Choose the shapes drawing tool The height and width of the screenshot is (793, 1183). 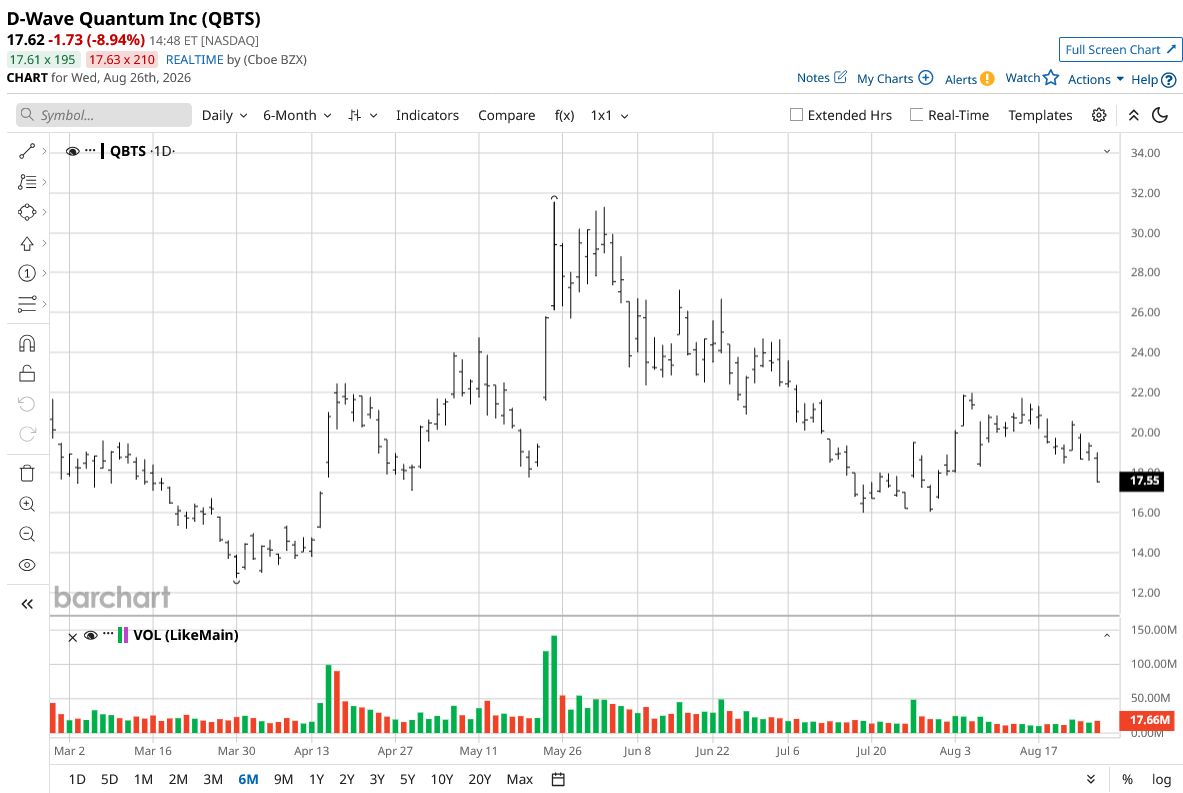[27, 212]
